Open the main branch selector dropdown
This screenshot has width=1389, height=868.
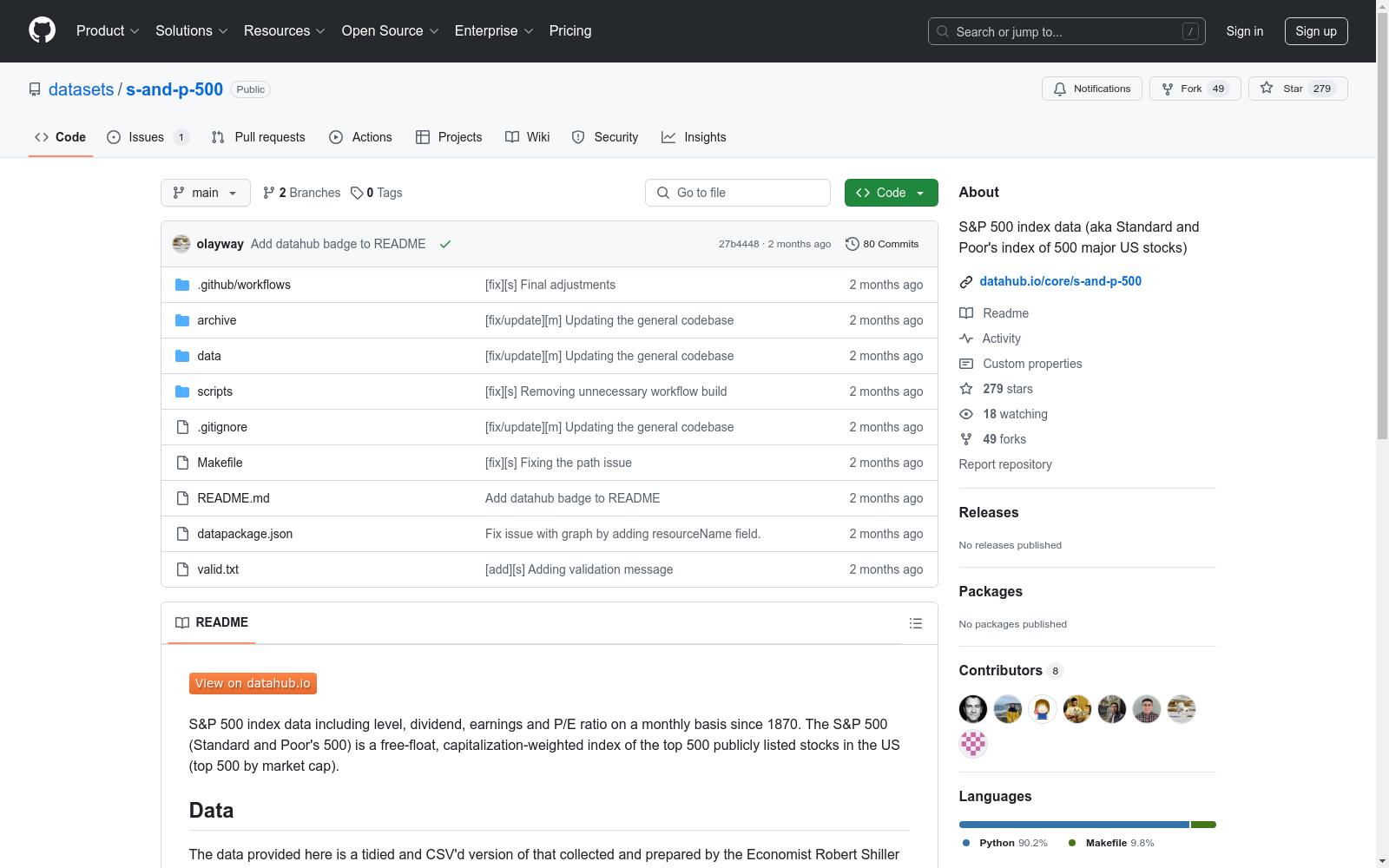tap(206, 193)
